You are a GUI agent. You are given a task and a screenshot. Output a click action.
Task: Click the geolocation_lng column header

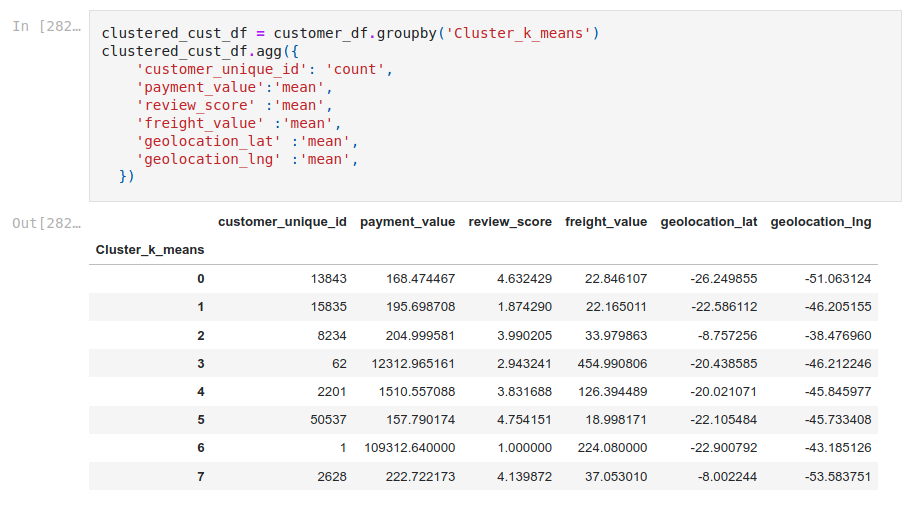click(x=821, y=222)
